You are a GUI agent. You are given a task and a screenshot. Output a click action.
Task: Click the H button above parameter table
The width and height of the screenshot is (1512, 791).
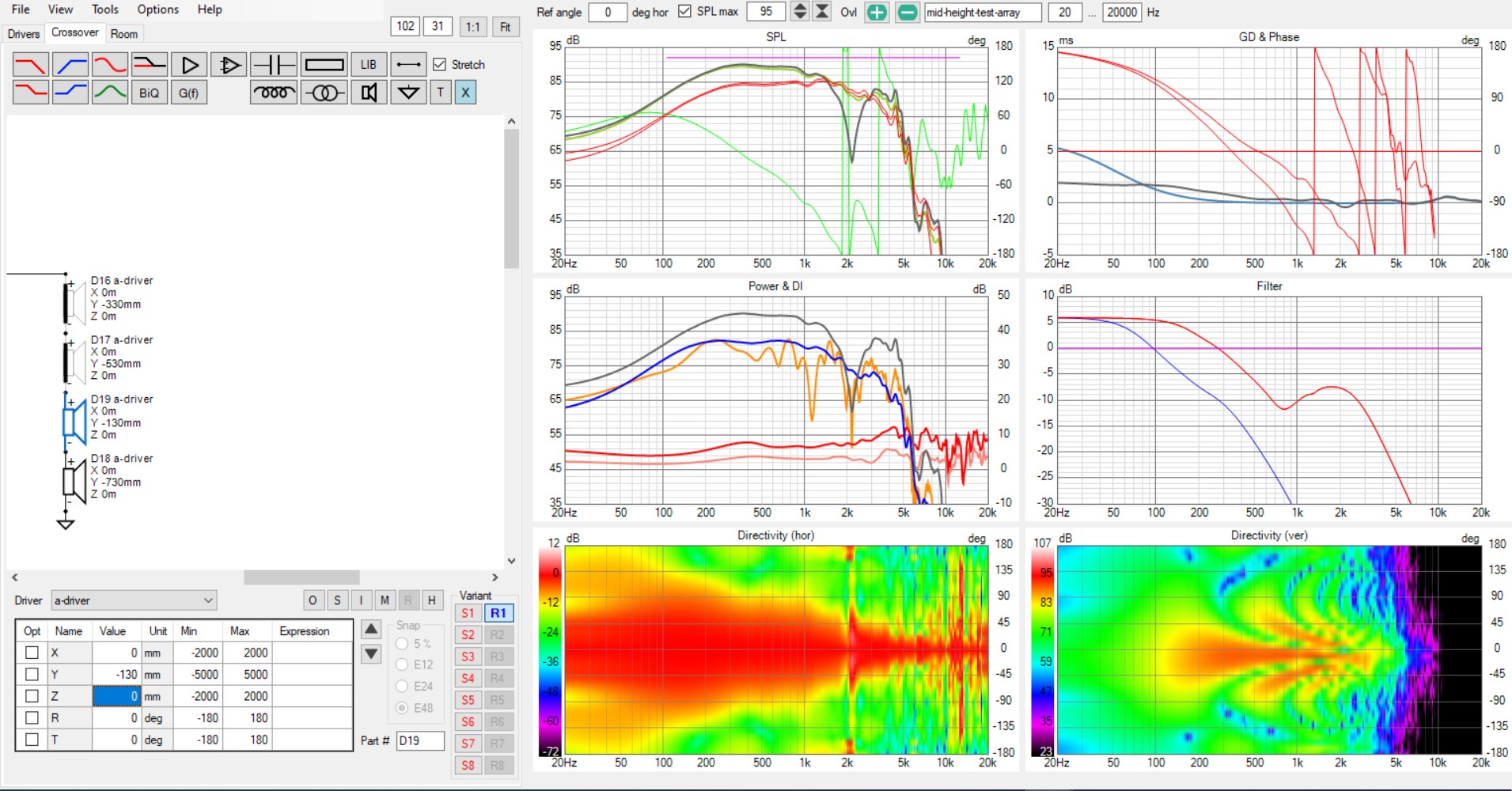coord(432,600)
